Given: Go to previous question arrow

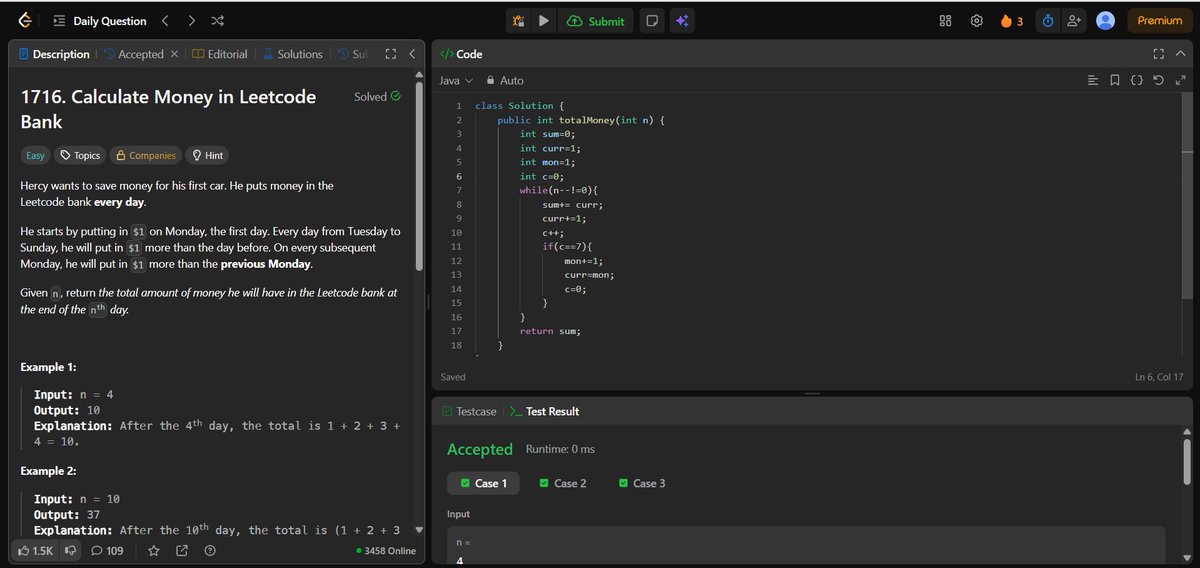Looking at the screenshot, I should click(166, 21).
